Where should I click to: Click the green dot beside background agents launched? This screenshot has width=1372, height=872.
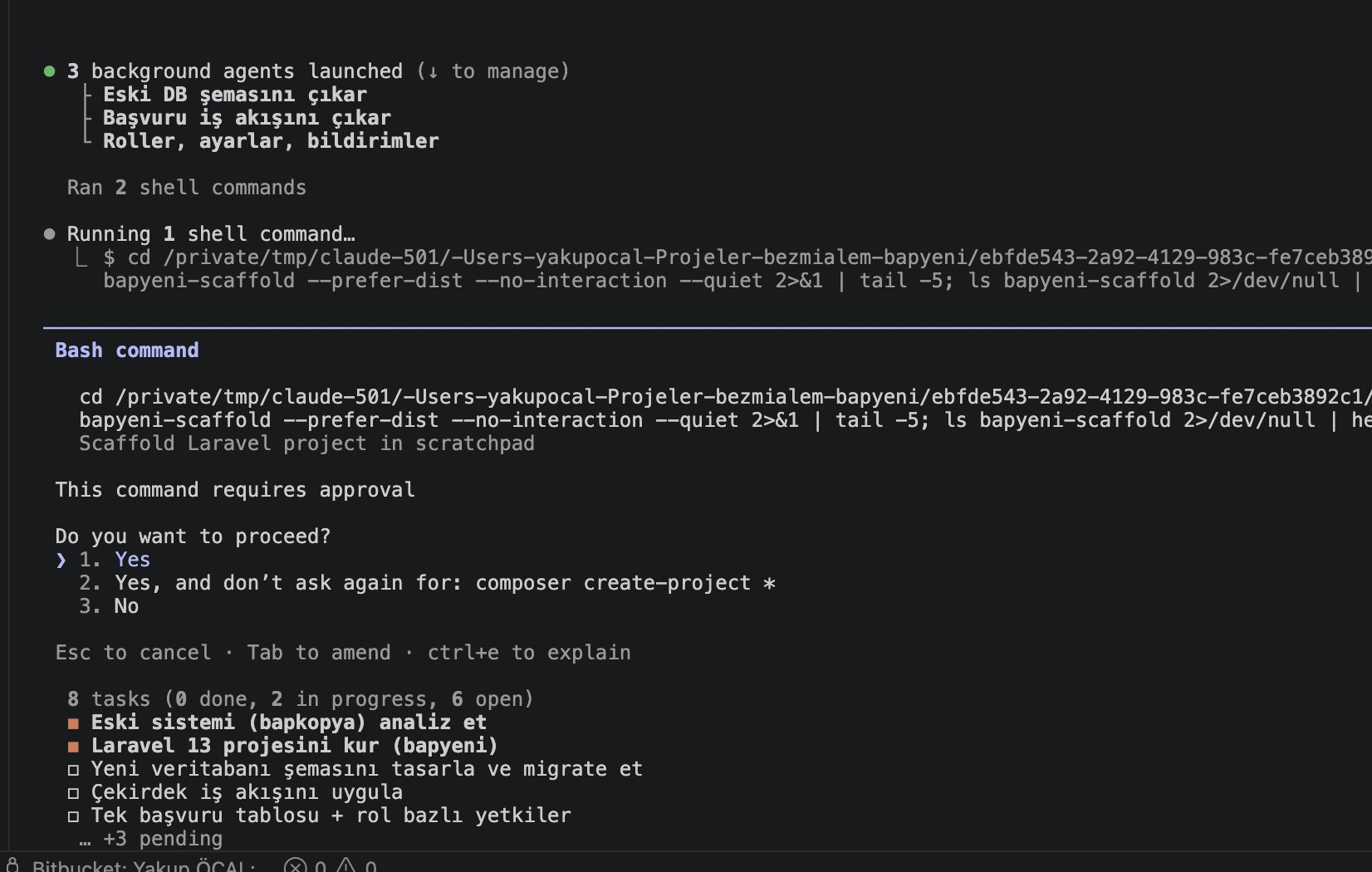coord(50,71)
